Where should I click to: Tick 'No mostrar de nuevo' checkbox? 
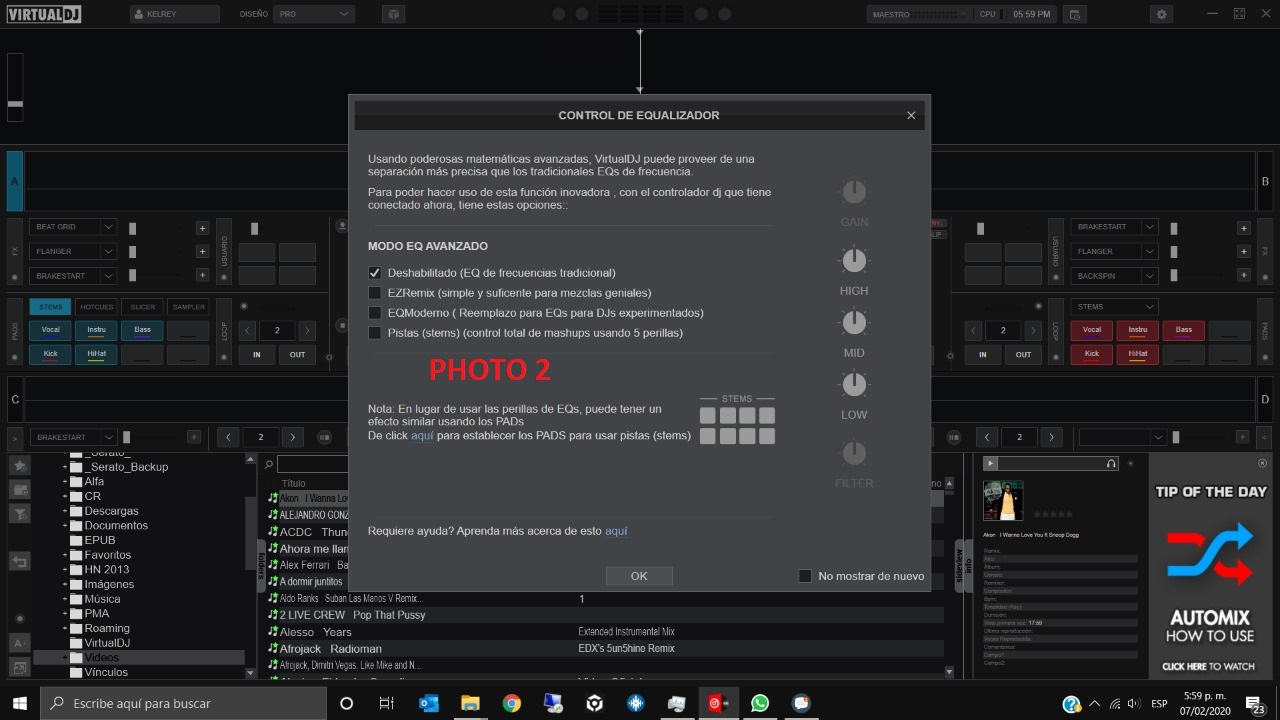(x=805, y=576)
